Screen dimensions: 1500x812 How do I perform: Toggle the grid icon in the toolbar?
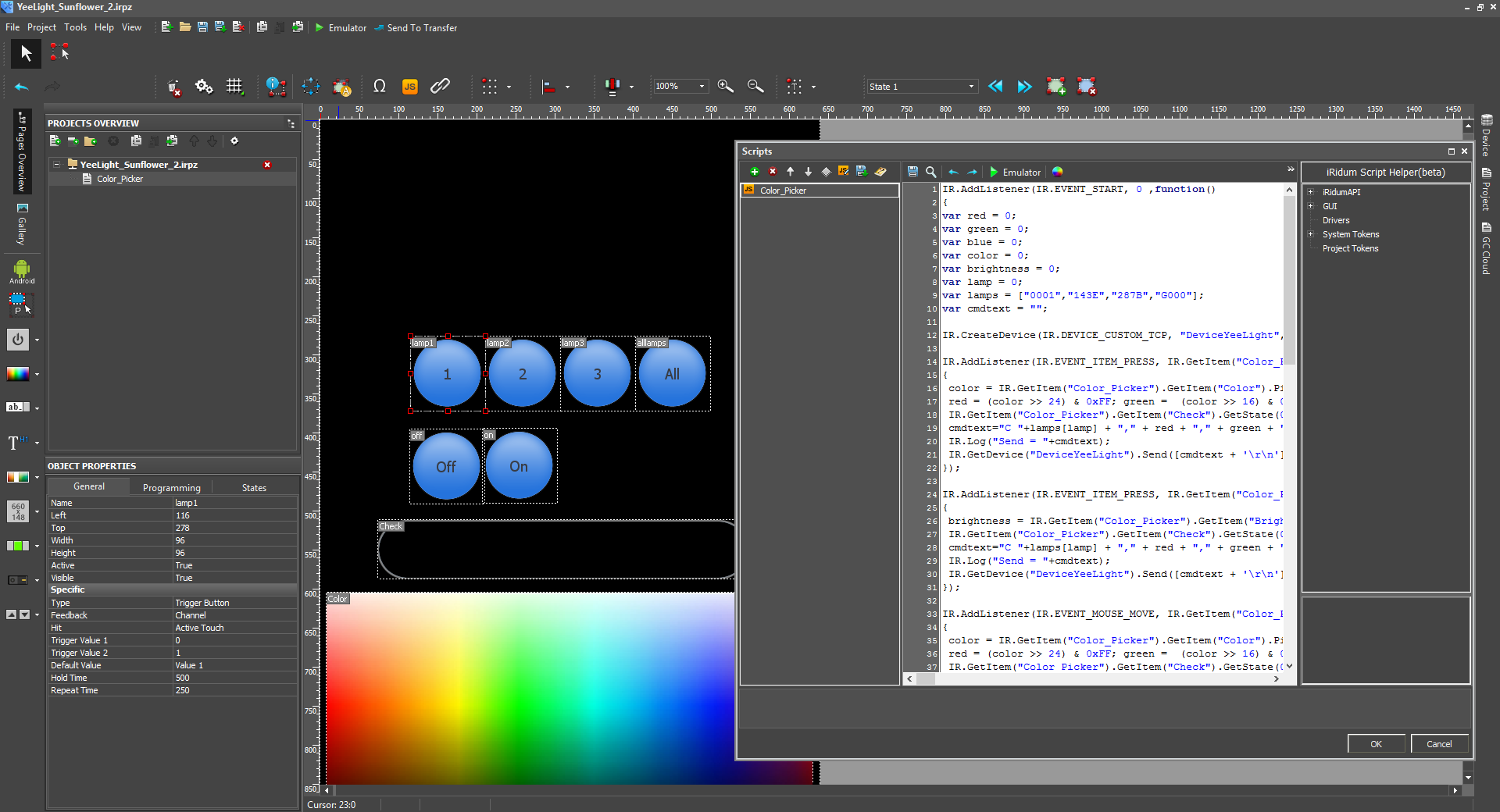pyautogui.click(x=234, y=87)
